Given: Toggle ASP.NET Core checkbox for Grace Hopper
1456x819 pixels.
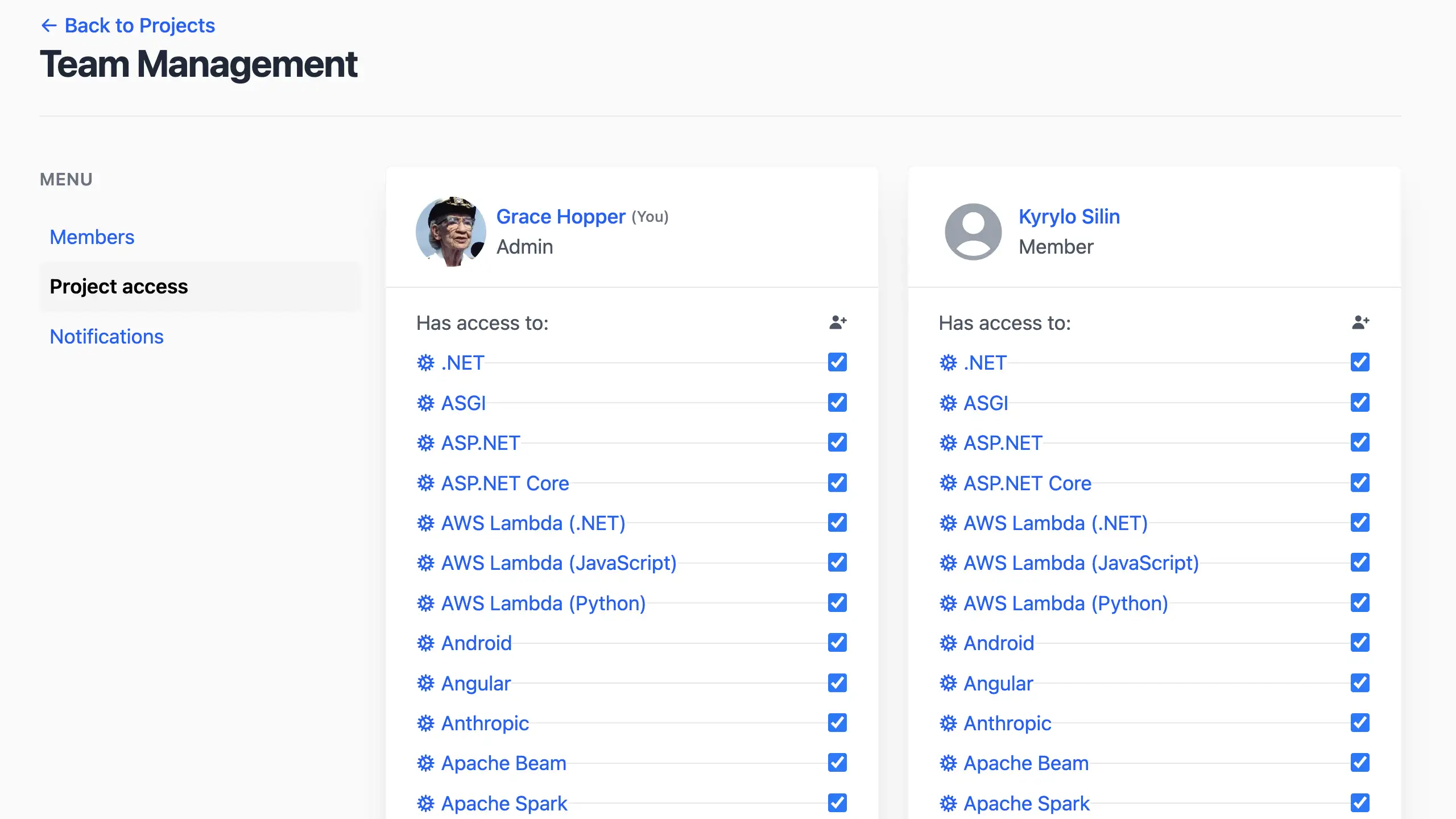Looking at the screenshot, I should pyautogui.click(x=837, y=482).
